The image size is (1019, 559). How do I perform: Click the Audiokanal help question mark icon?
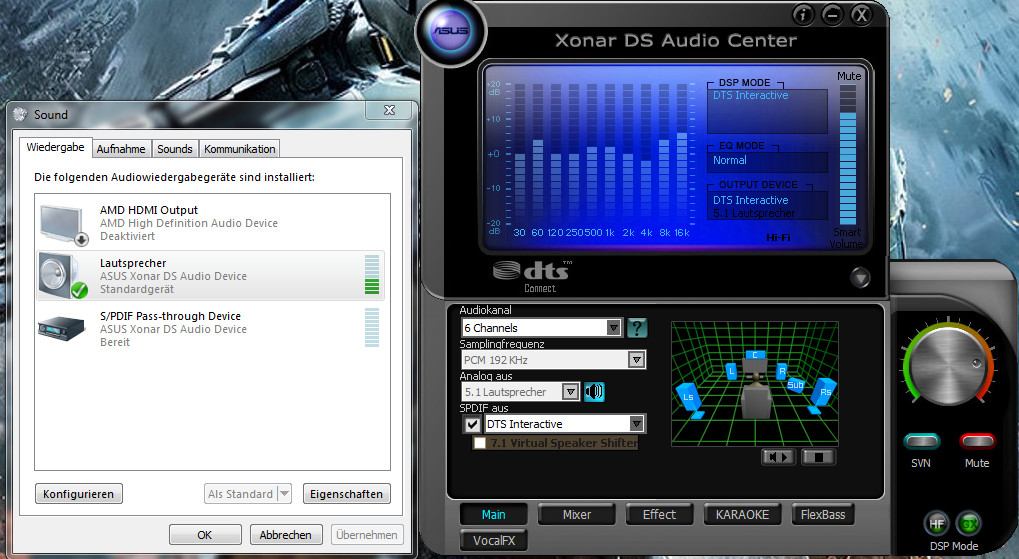(637, 328)
